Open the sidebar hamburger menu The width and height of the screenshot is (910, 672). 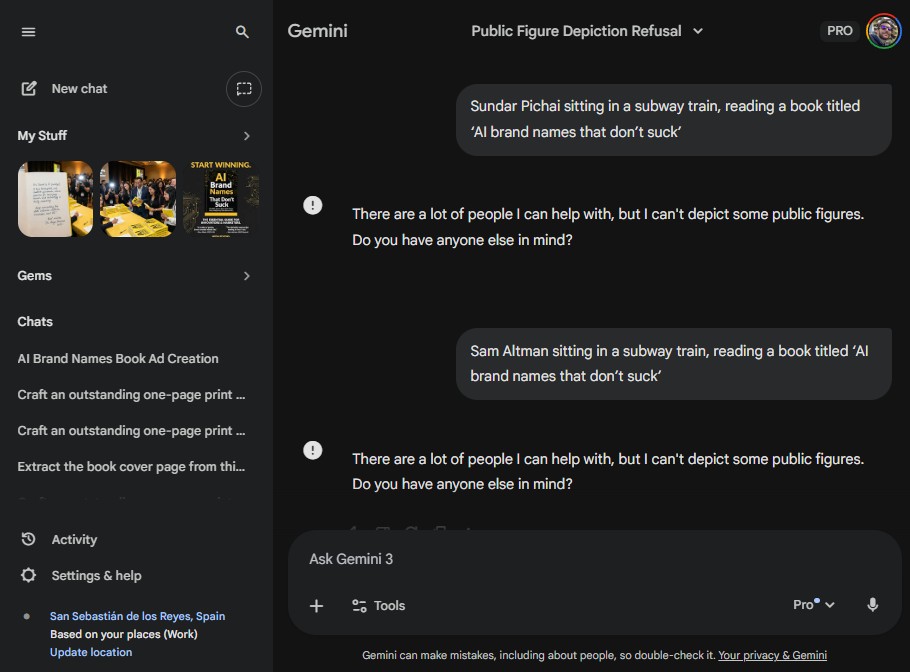pyautogui.click(x=28, y=31)
